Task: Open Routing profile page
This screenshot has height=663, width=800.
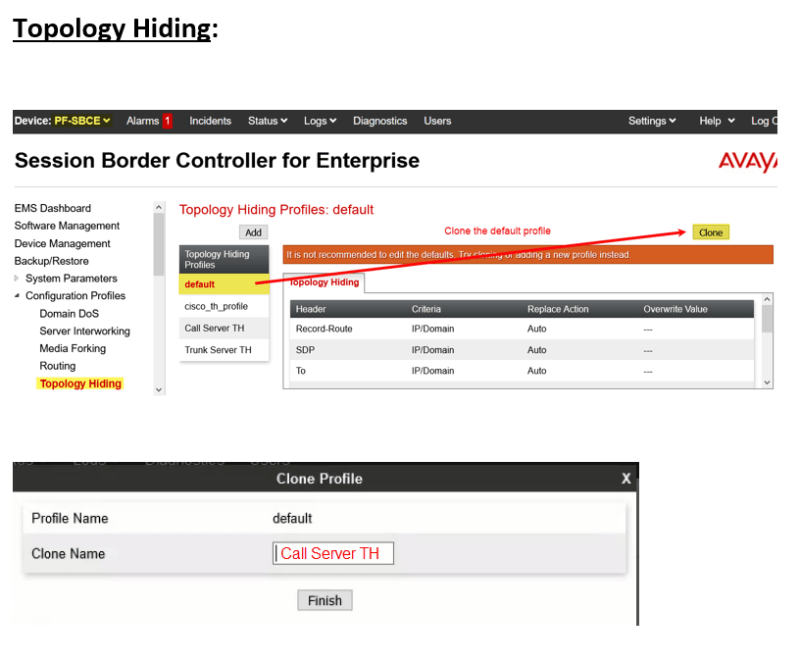Action: [58, 366]
